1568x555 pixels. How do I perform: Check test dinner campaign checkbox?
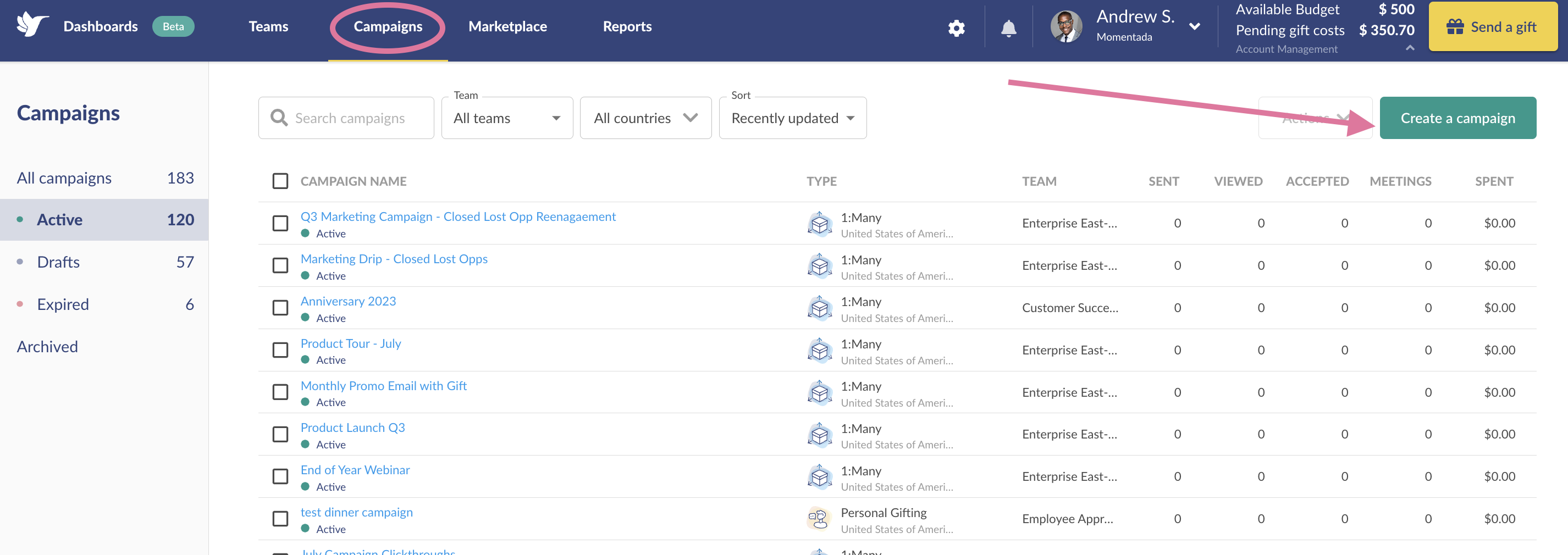pos(280,519)
